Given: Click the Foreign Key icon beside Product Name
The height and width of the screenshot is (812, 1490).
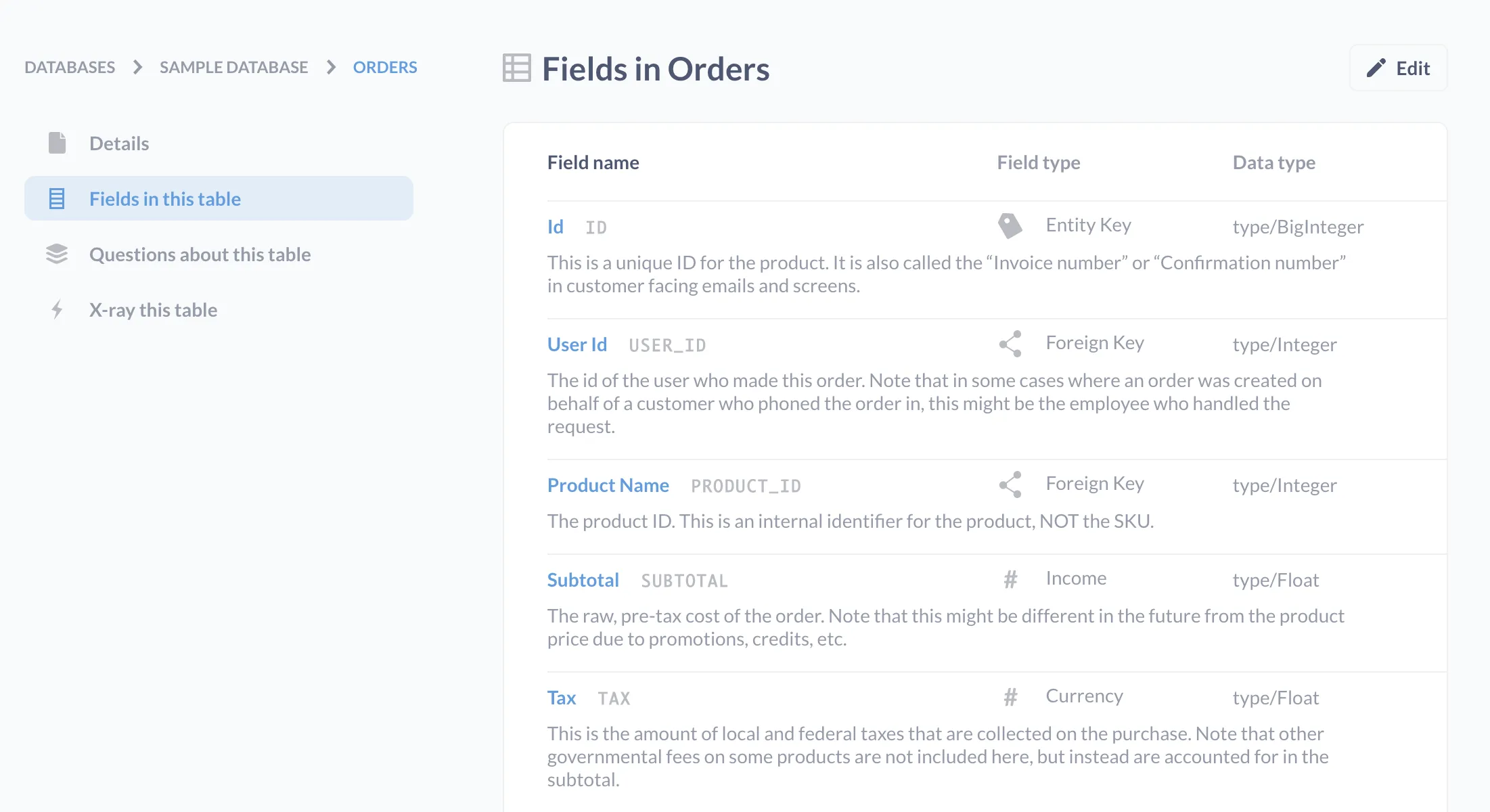Looking at the screenshot, I should coord(1010,484).
